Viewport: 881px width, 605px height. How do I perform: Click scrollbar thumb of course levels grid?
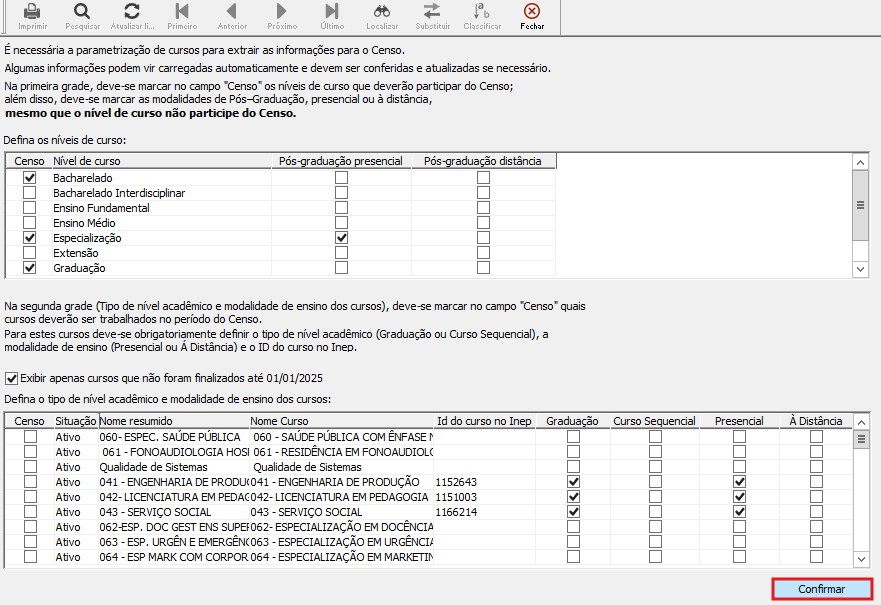(860, 206)
